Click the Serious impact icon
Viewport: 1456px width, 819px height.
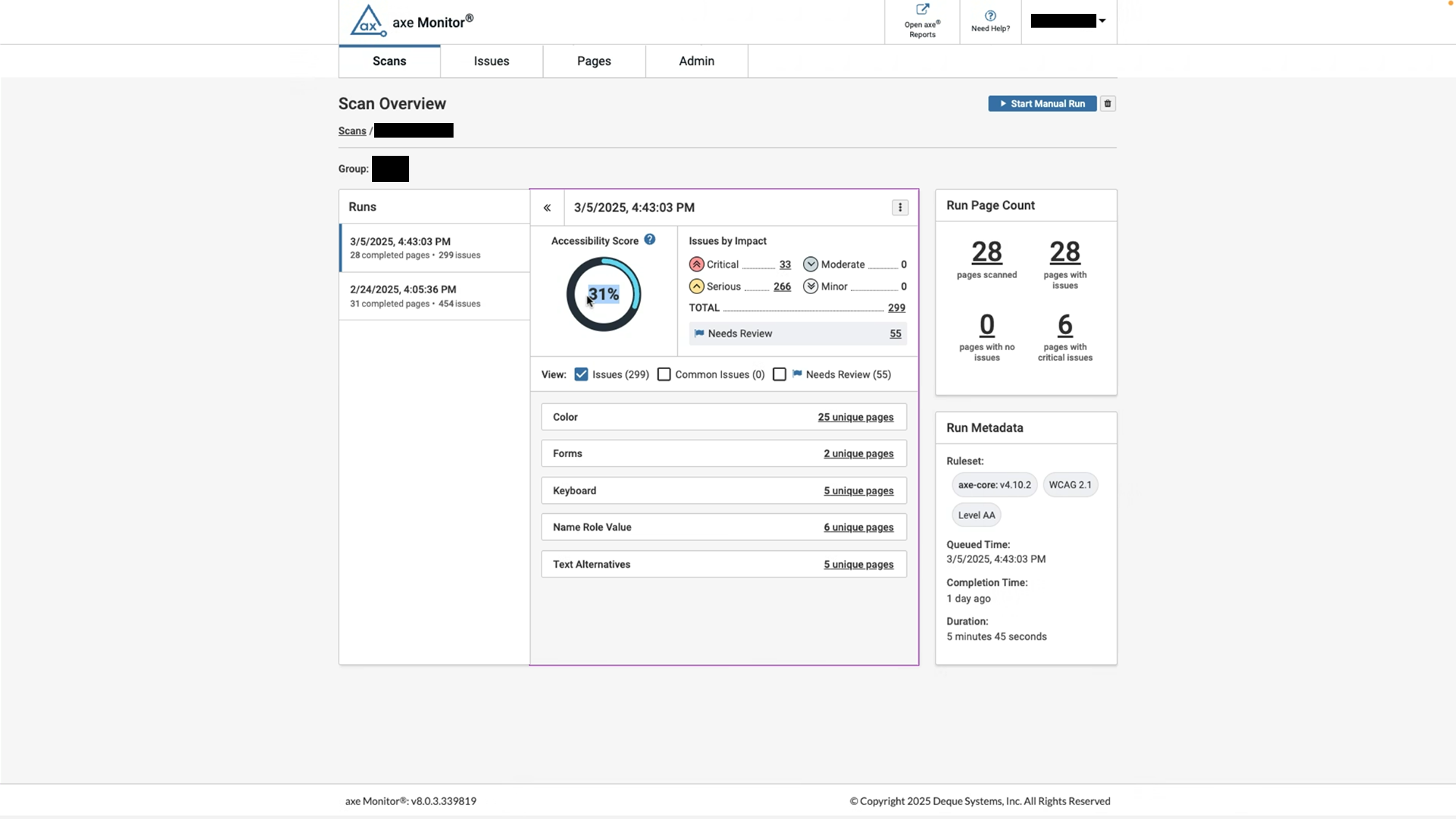[x=697, y=286]
